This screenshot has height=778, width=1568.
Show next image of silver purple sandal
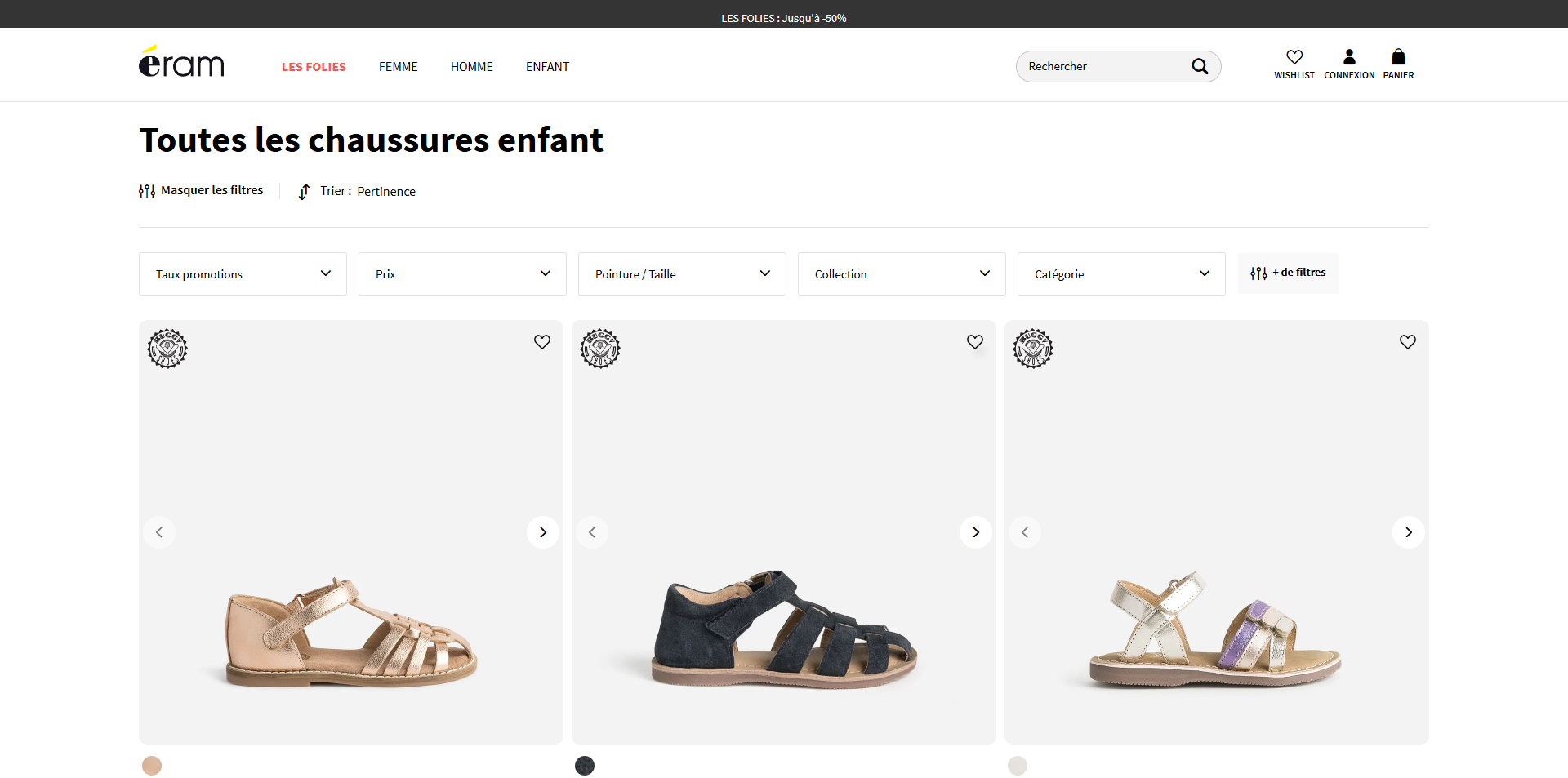[1409, 532]
